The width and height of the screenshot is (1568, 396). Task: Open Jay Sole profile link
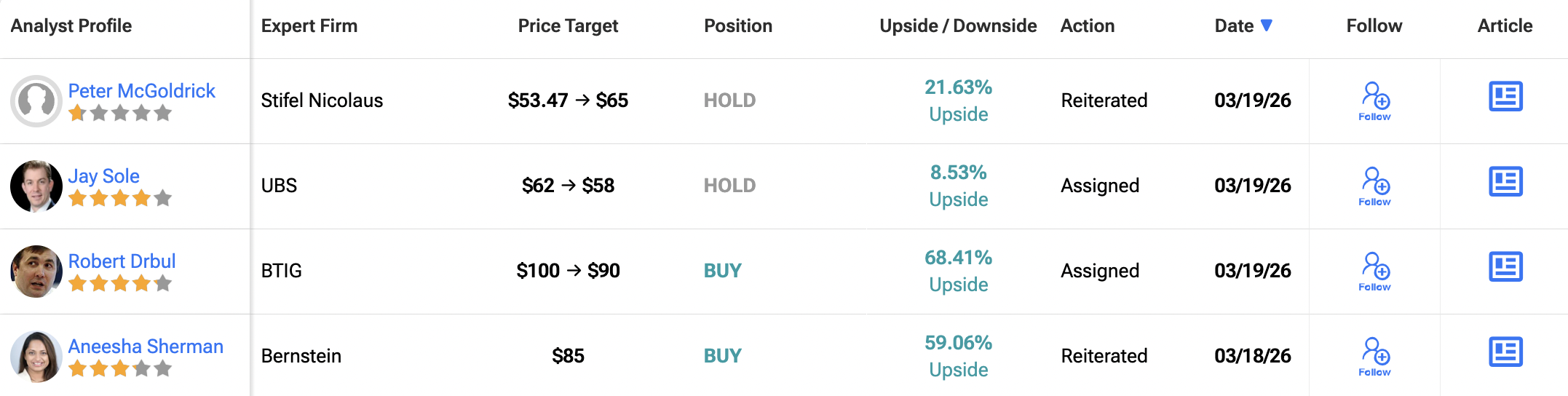point(103,176)
